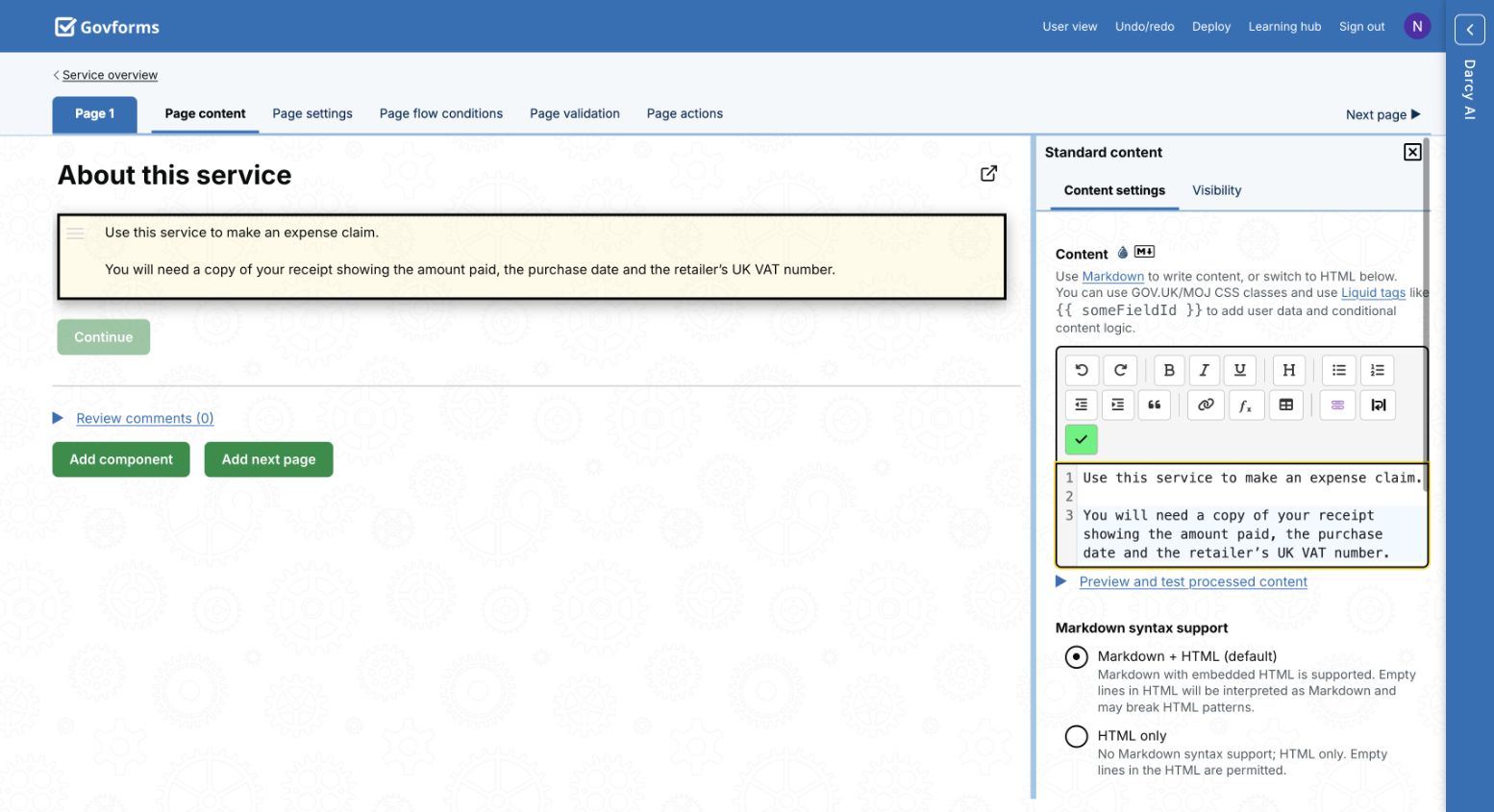The image size is (1494, 812).
Task: Click the Add next page button
Action: tap(268, 459)
